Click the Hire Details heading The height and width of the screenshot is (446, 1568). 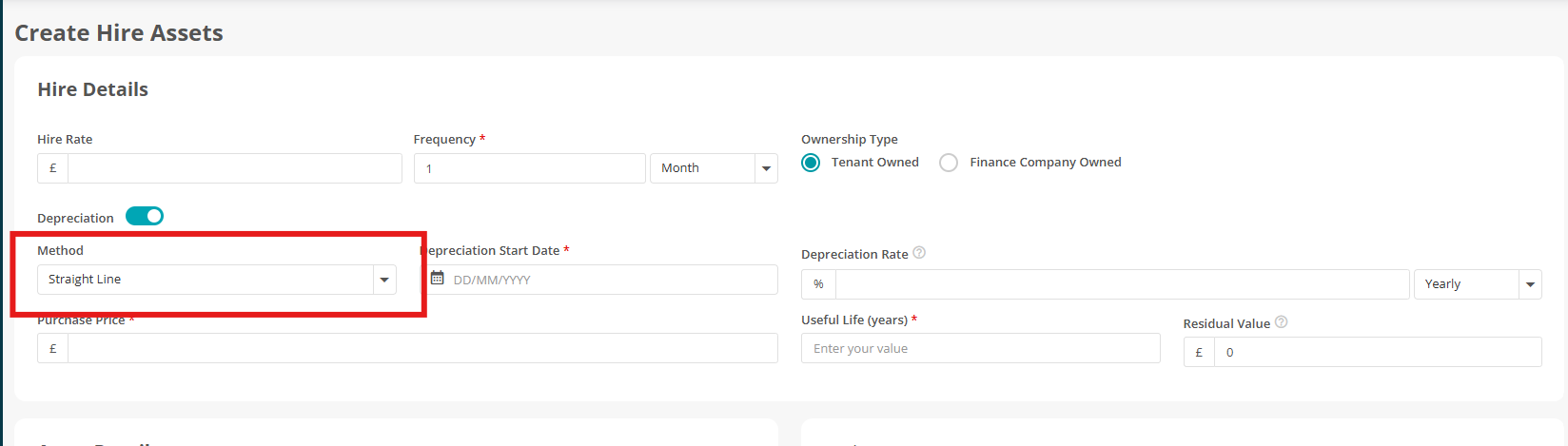coord(93,89)
